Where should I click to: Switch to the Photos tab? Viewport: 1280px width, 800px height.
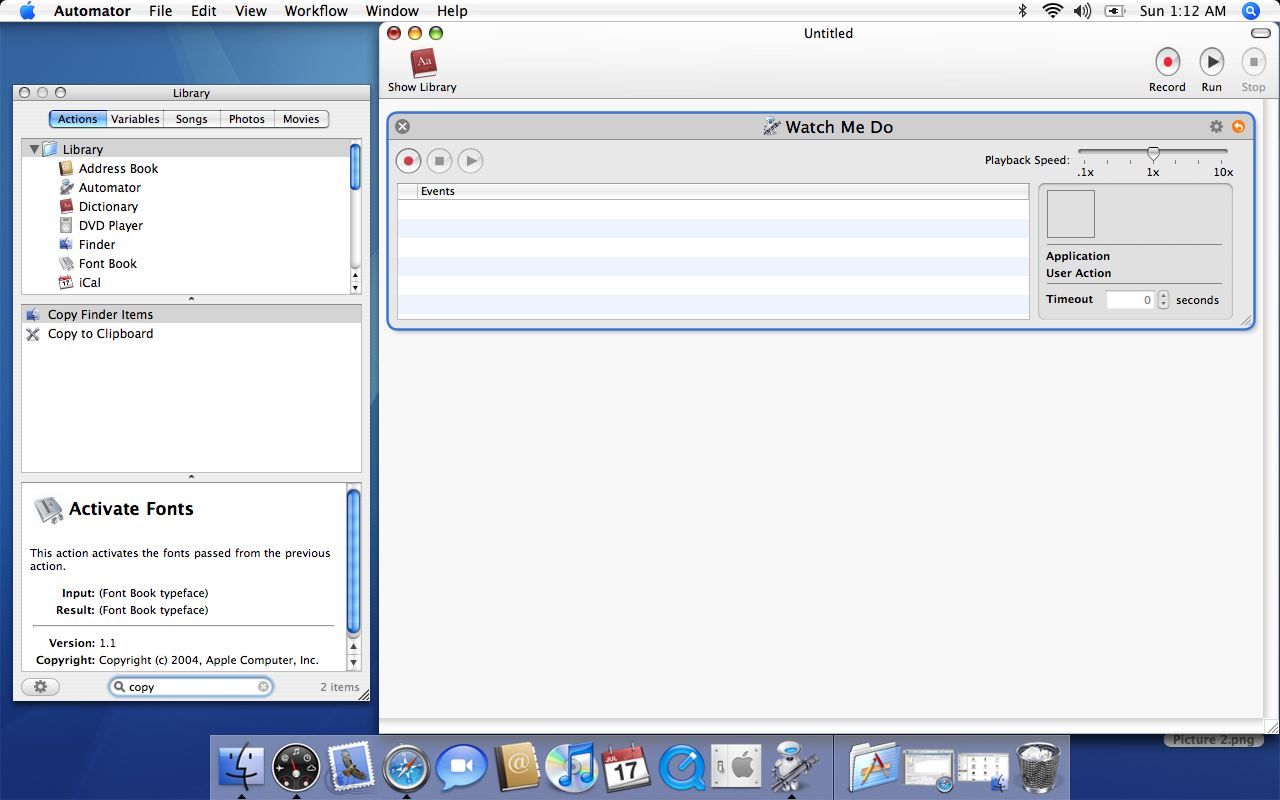coord(246,119)
